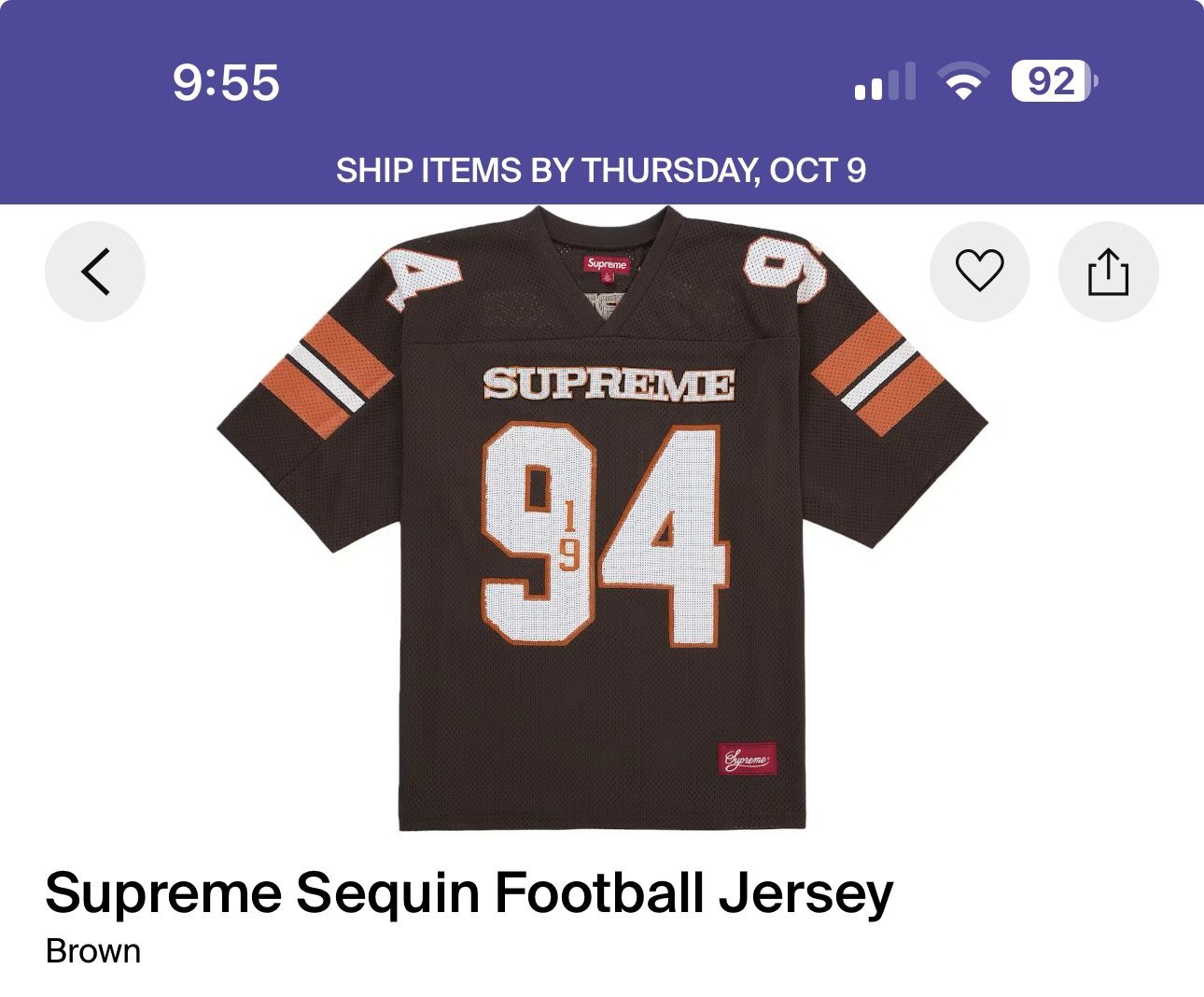Tap the battery indicator showing 92
This screenshot has height=997, width=1204.
(x=1053, y=82)
